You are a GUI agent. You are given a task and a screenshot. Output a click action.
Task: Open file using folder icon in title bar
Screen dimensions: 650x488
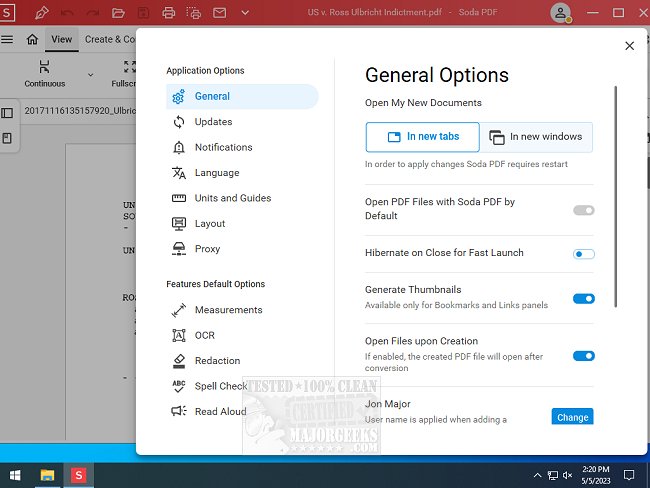click(118, 13)
